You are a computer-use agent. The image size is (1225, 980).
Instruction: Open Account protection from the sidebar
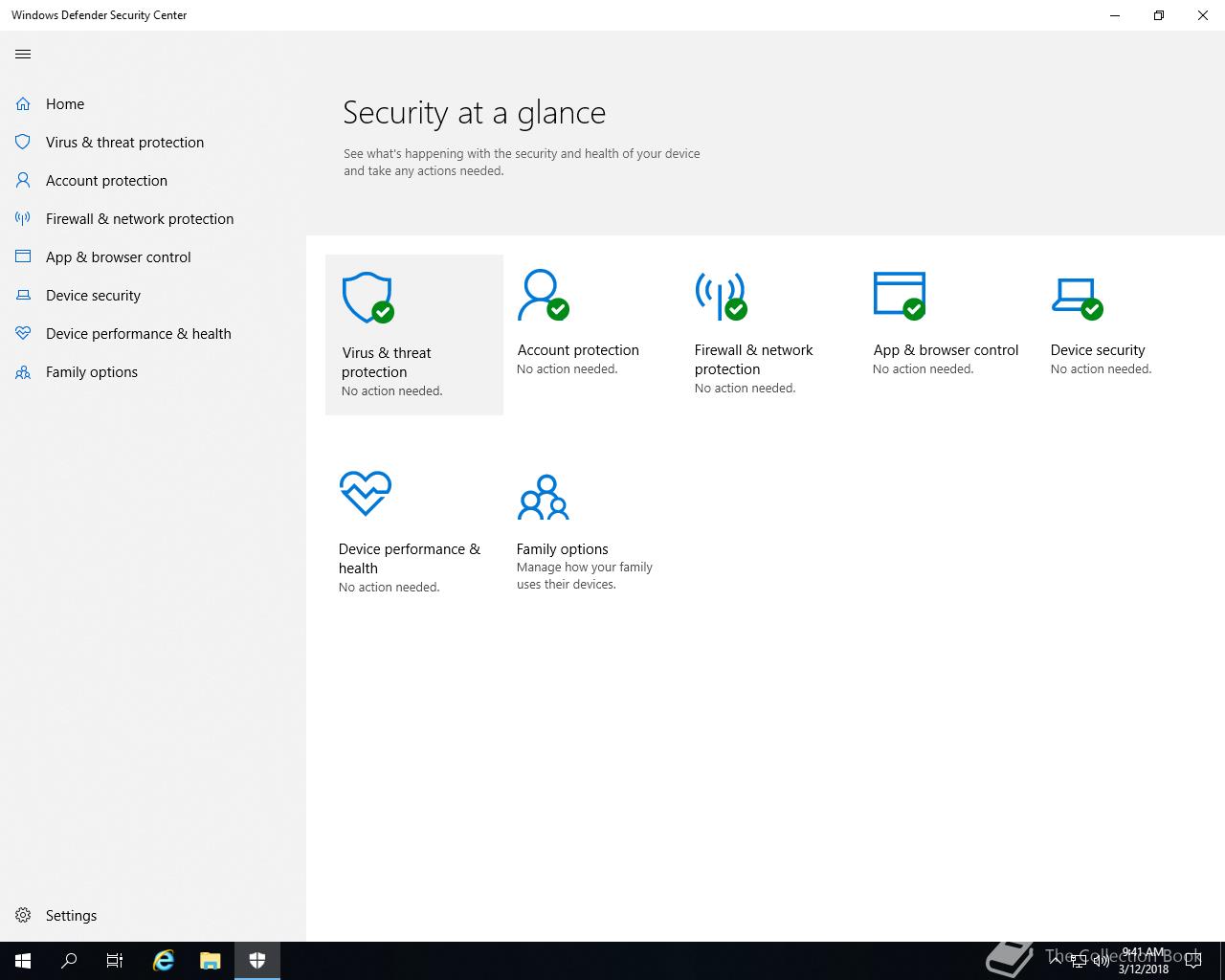pos(153,181)
